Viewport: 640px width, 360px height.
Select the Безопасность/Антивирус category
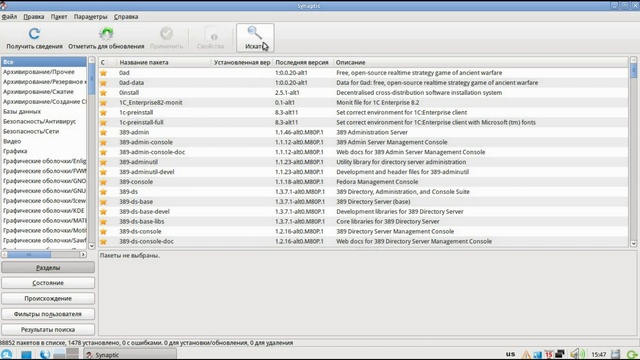pos(44,121)
